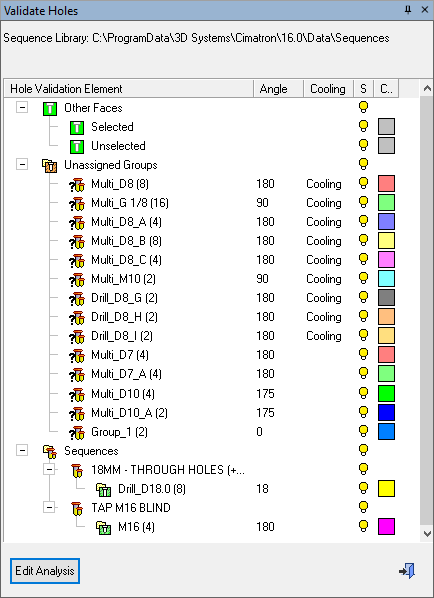
Task: Click the Drill_D18.0 (8) group icon
Action: point(103,489)
